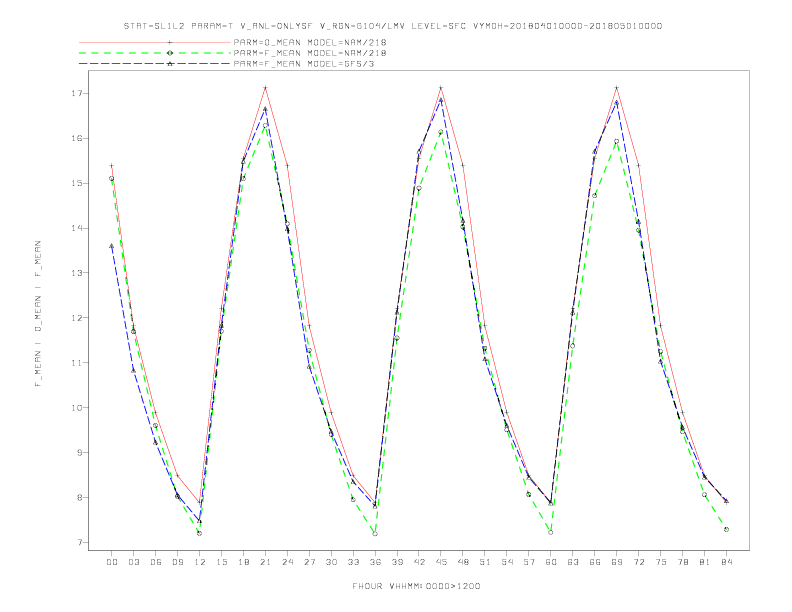Click x-axis forecast hour label 78
Image resolution: width=792 pixels, height=612 pixels.
pos(682,562)
